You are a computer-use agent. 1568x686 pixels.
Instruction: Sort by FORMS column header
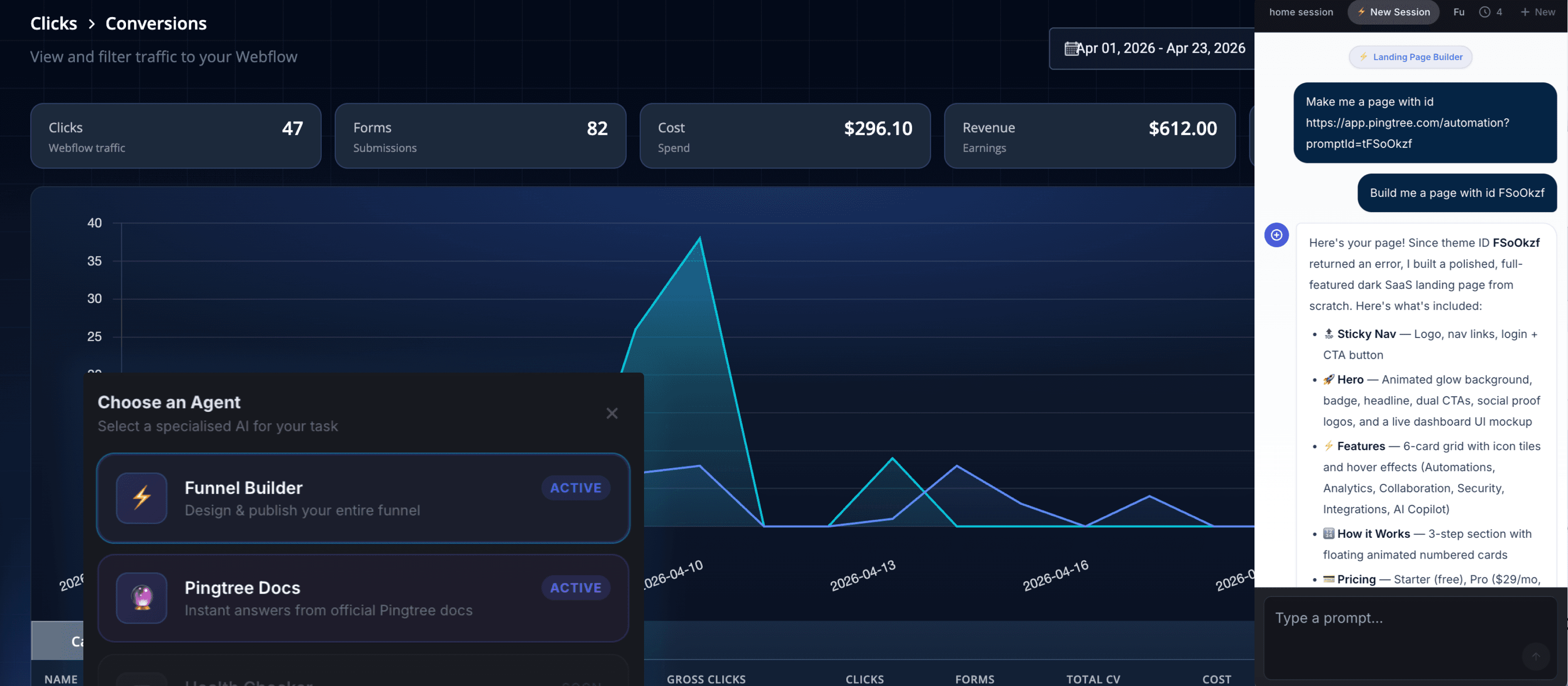point(975,679)
